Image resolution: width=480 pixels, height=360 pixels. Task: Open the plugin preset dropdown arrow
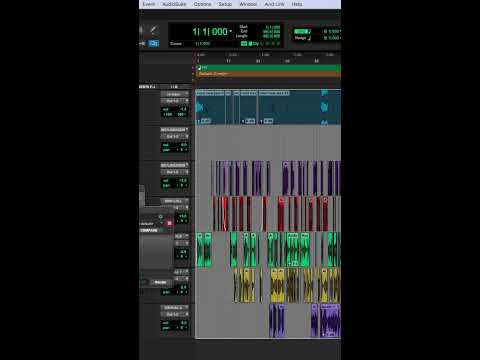(161, 223)
